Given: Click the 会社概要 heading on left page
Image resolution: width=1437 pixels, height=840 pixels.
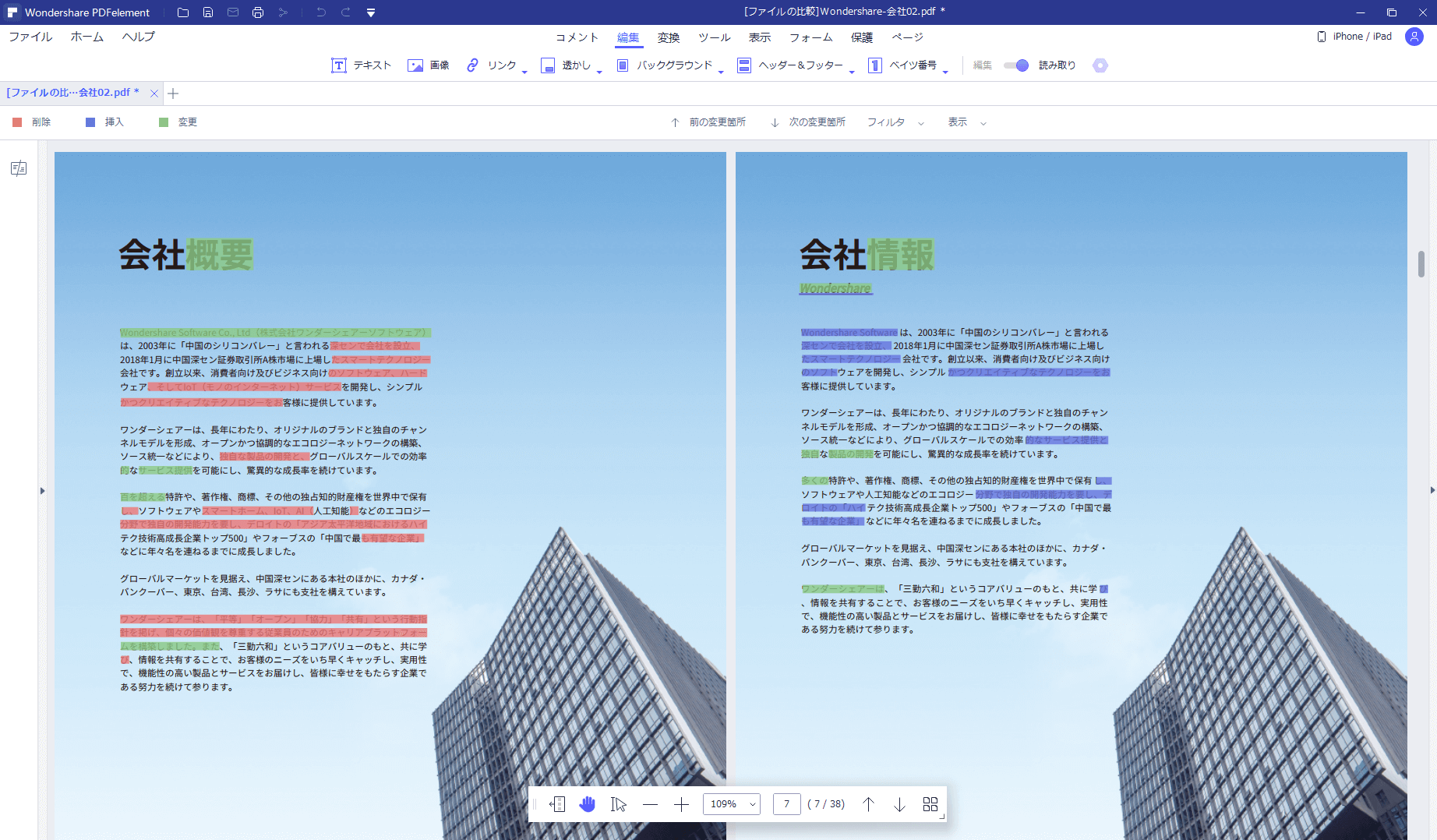Looking at the screenshot, I should tap(186, 255).
